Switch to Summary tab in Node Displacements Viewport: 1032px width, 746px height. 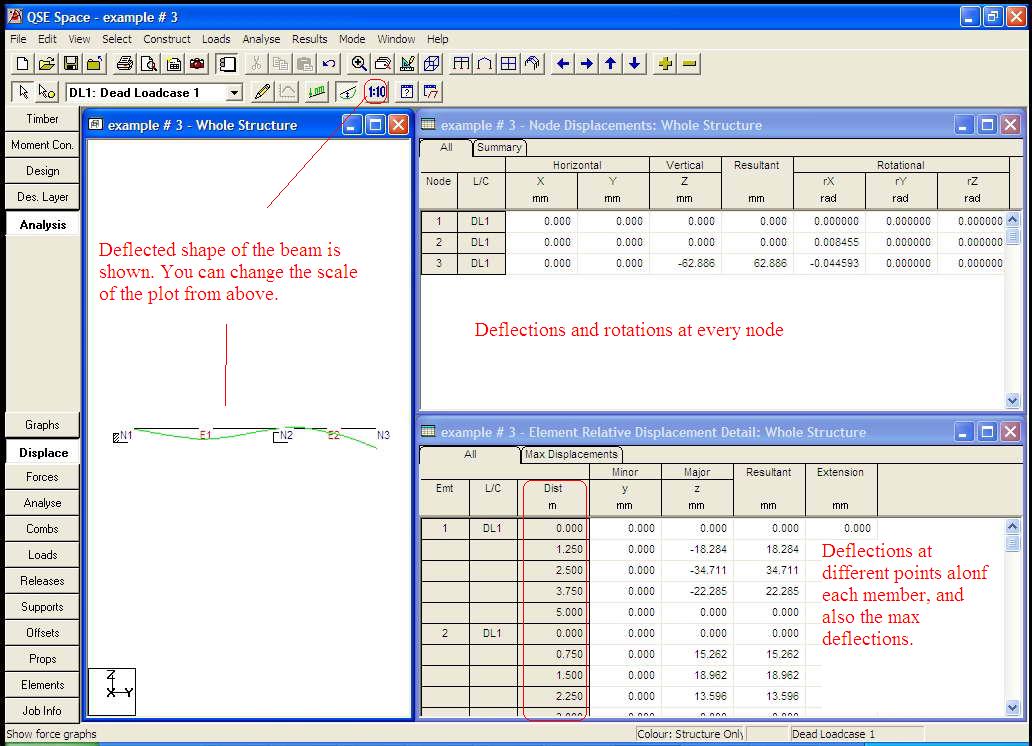tap(499, 147)
